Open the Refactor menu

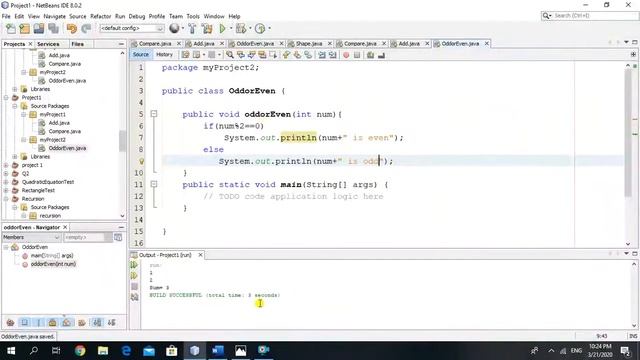pos(100,16)
